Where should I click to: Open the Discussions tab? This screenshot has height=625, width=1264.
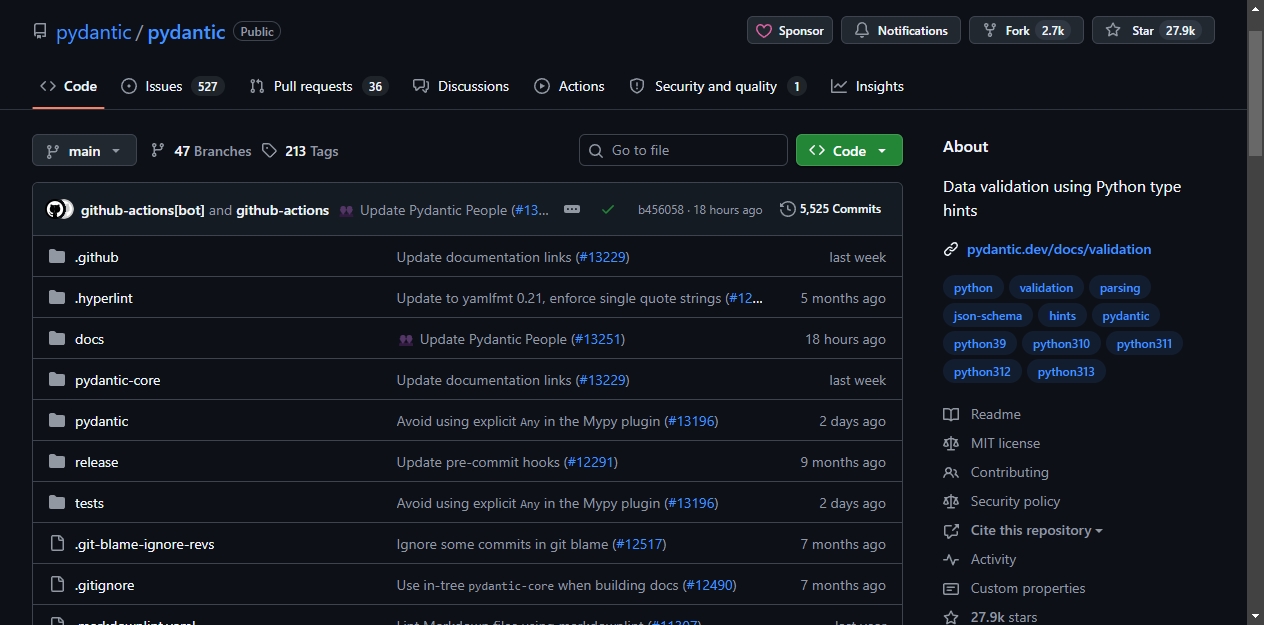pyautogui.click(x=461, y=86)
